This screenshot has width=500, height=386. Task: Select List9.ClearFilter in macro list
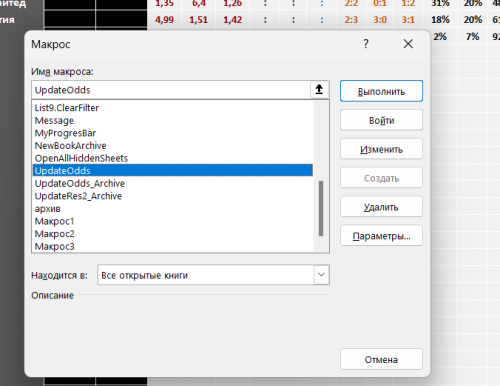click(x=173, y=108)
